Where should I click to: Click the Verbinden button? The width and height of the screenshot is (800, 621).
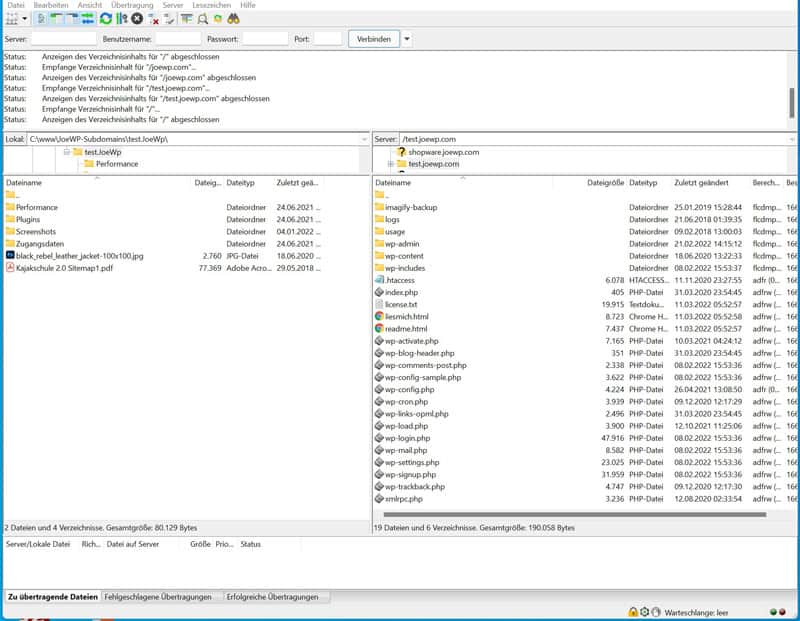(373, 39)
